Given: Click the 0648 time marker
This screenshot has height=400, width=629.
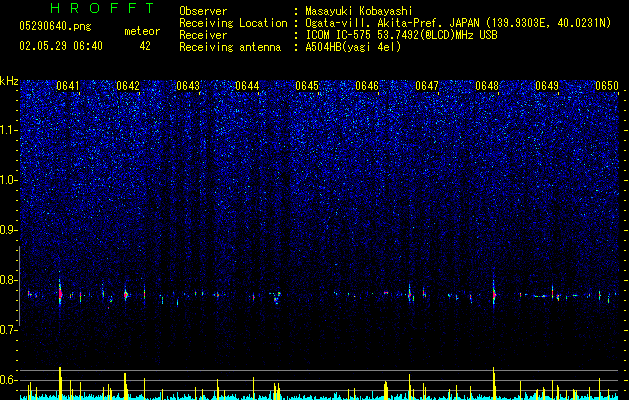Looking at the screenshot, I should tap(487, 86).
